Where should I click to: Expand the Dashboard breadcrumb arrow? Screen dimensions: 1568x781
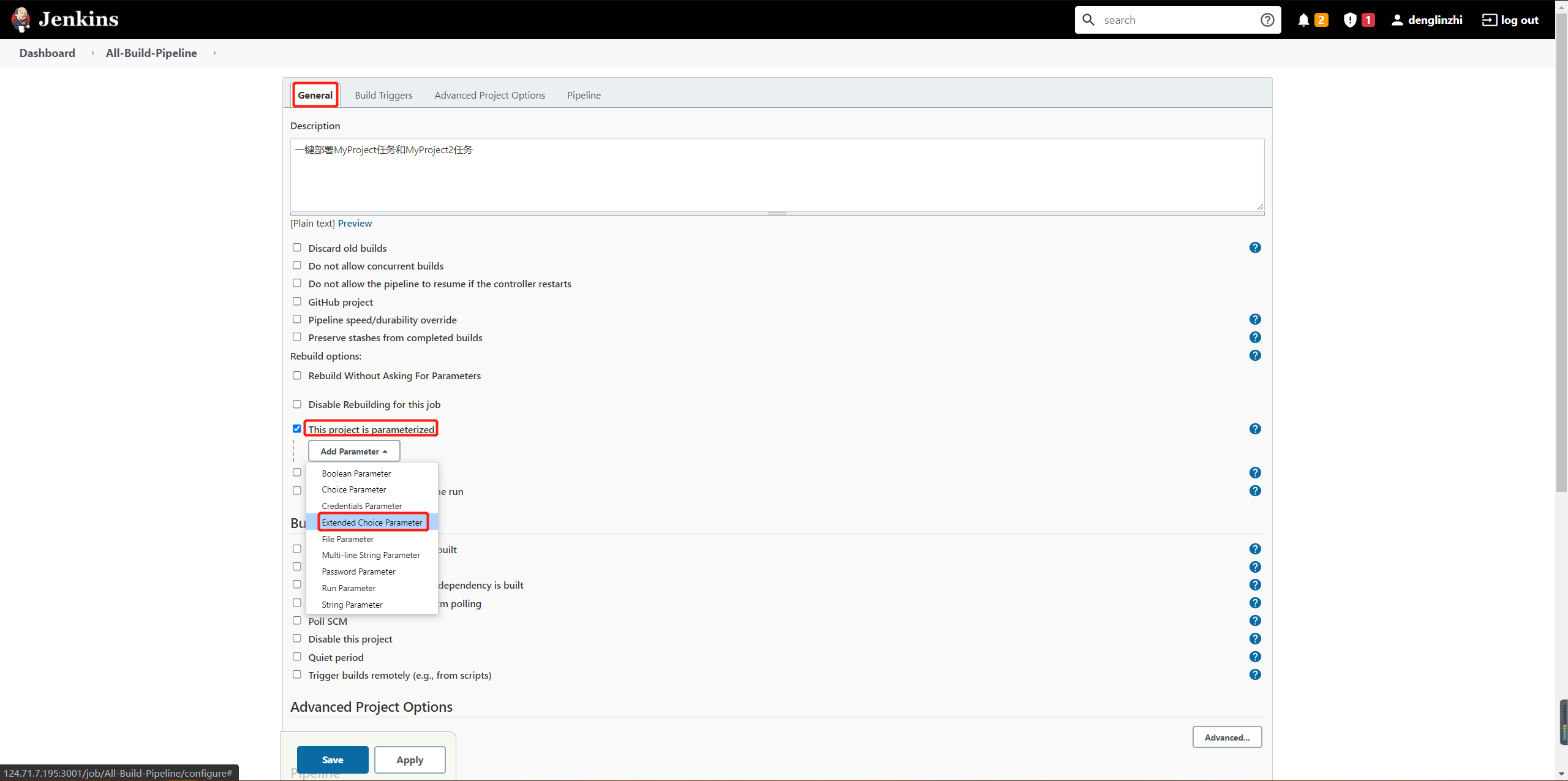point(92,53)
